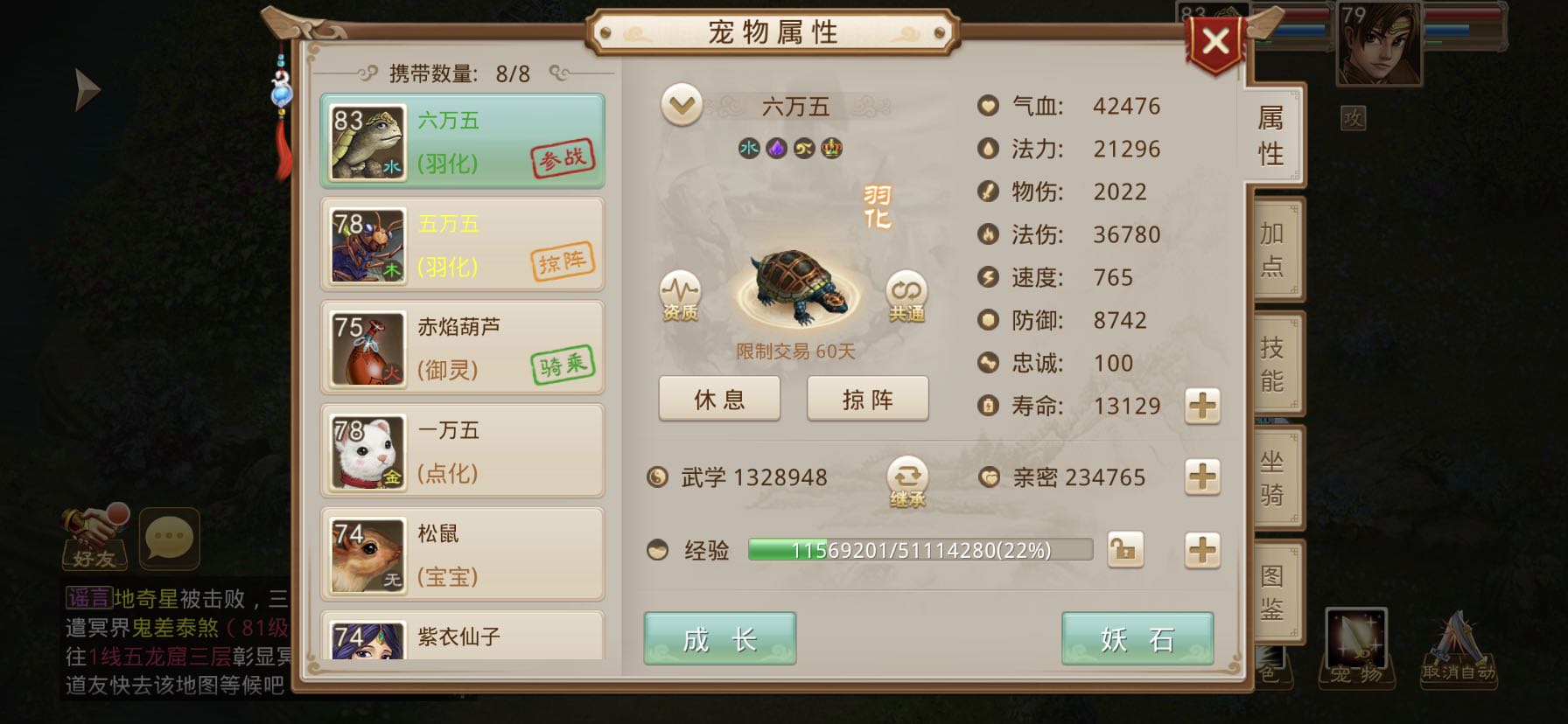Select the 赤焰葫芦 pet in the list
1568x724 pixels.
tap(462, 347)
